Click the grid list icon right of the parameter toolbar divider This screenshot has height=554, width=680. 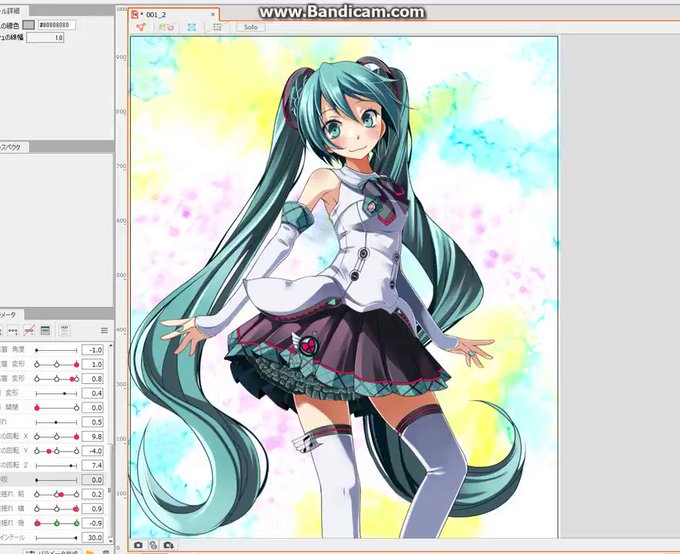point(65,331)
